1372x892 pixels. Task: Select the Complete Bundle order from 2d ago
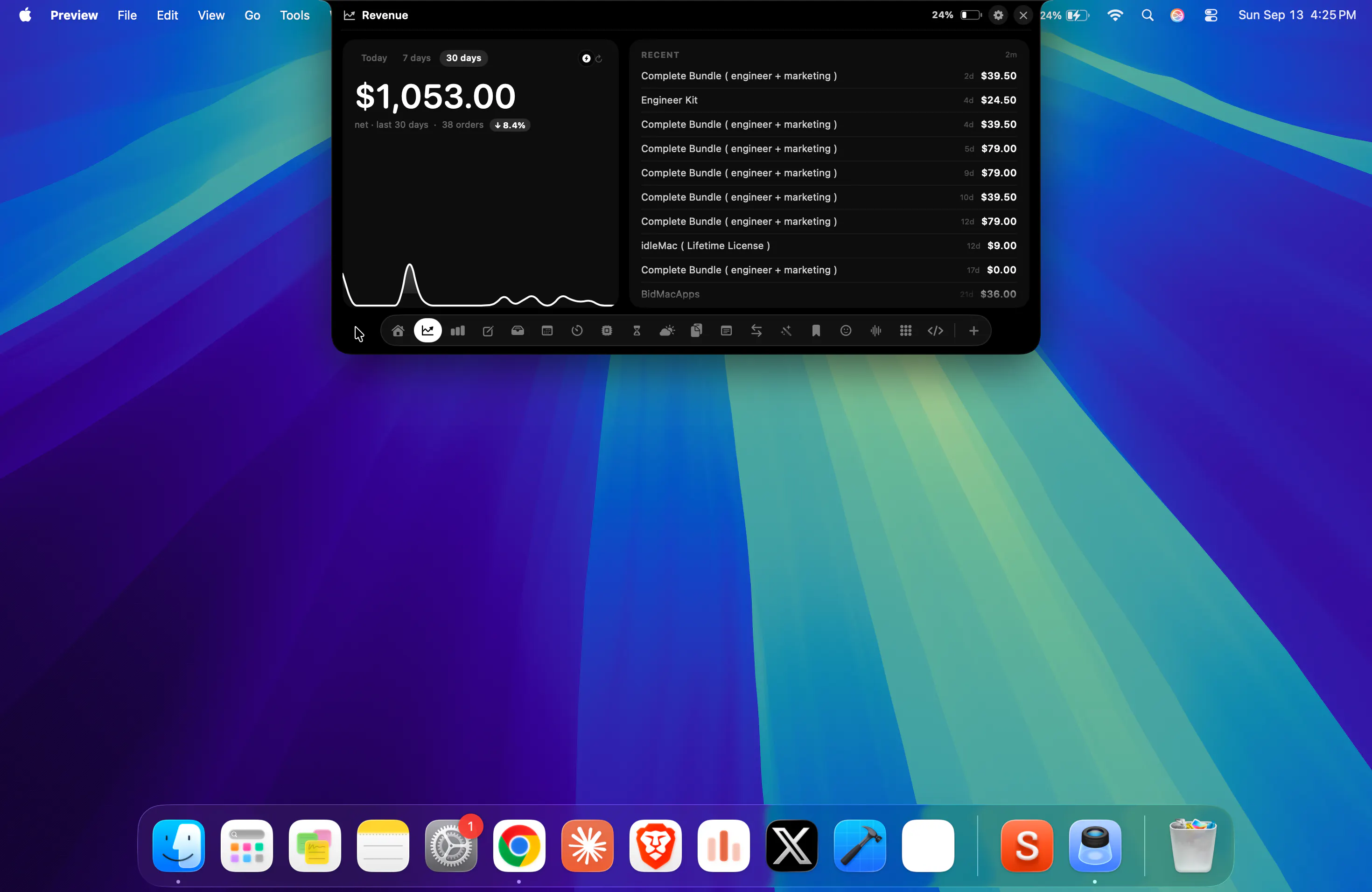pos(828,76)
